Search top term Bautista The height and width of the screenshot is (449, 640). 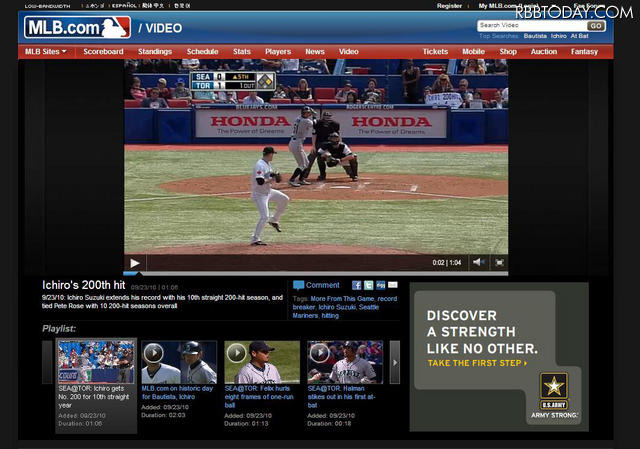pos(535,36)
